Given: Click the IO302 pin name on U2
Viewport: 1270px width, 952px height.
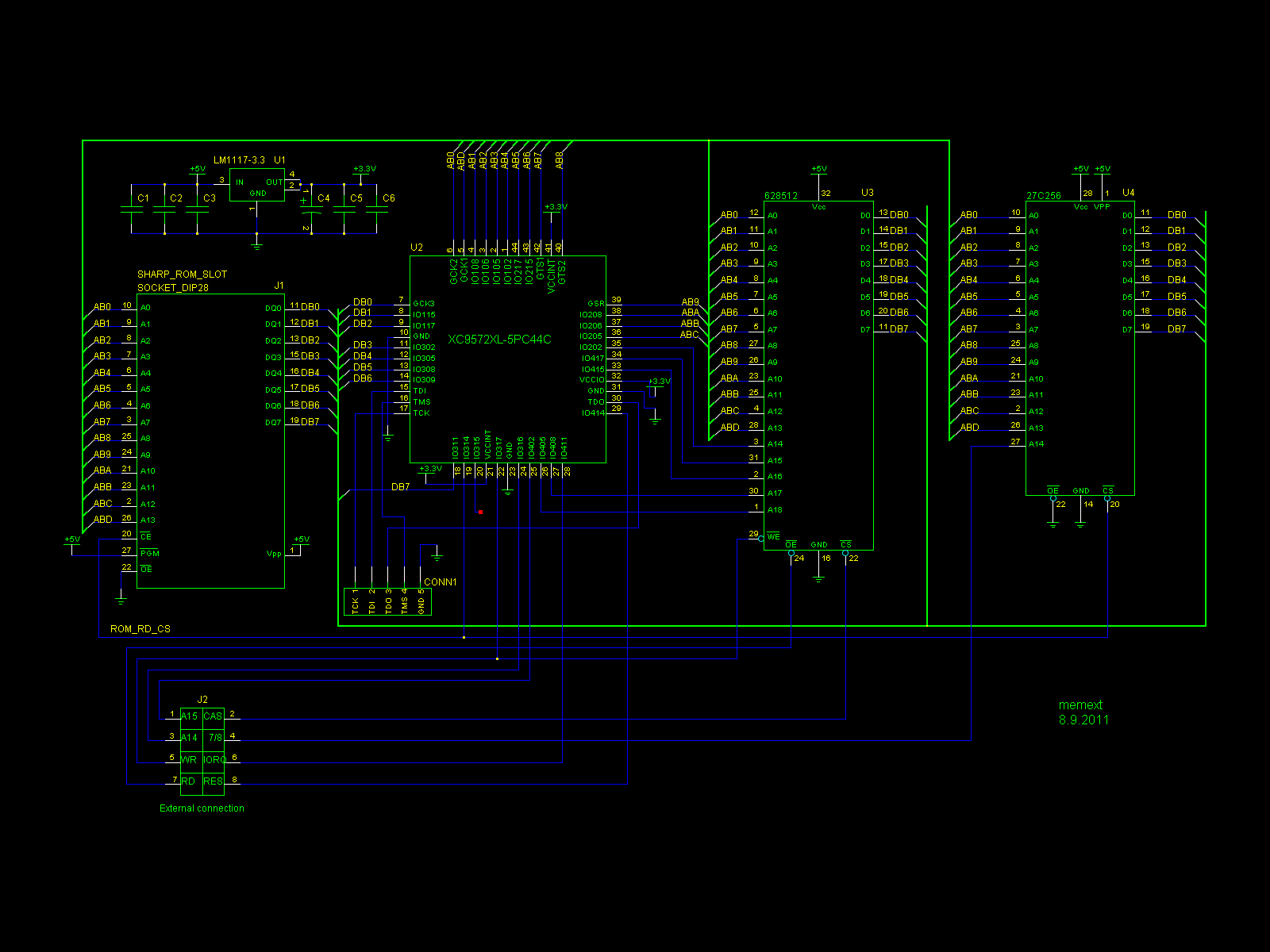Looking at the screenshot, I should tap(424, 347).
